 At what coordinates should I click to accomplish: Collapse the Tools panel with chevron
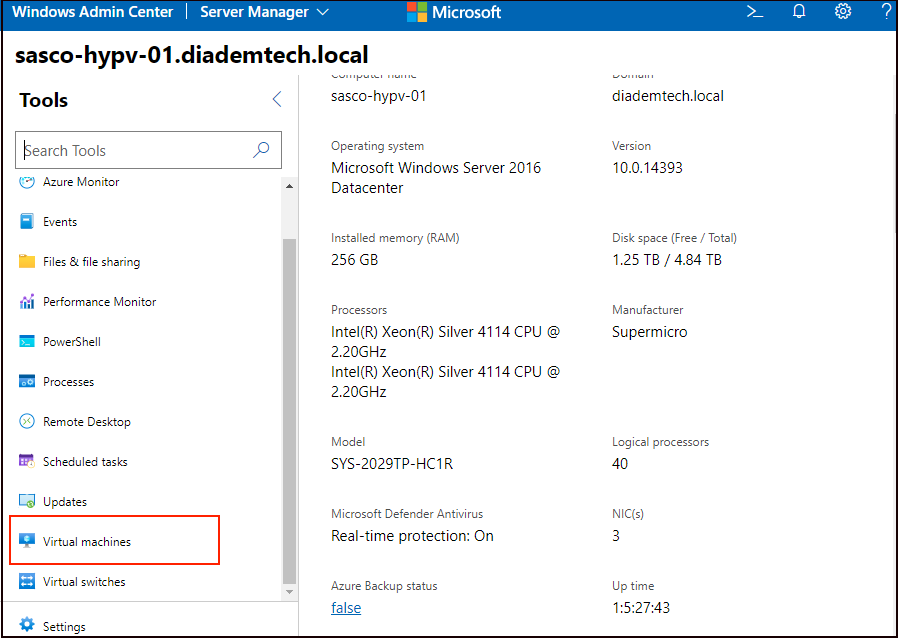click(x=277, y=99)
